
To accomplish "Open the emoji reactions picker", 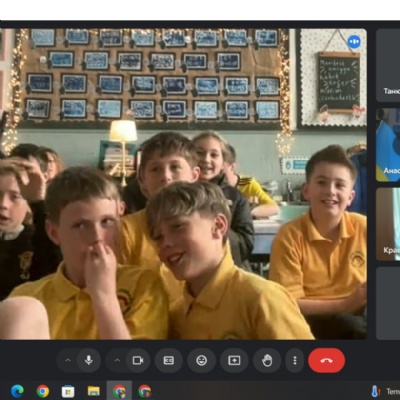I will [x=201, y=360].
